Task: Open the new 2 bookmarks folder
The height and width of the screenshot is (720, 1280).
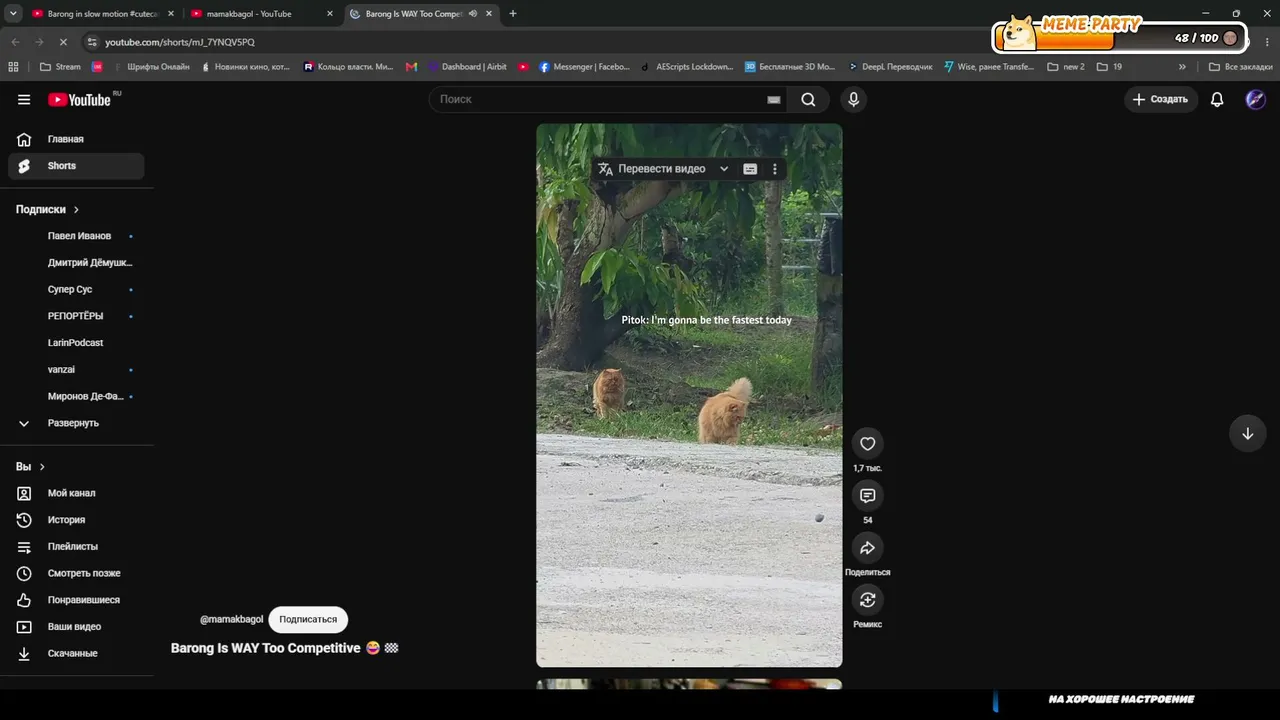Action: (1066, 67)
